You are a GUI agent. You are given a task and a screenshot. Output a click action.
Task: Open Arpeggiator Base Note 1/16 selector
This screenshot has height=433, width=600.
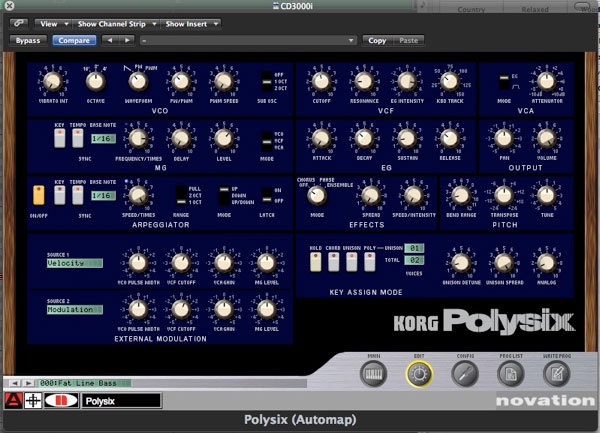point(103,195)
